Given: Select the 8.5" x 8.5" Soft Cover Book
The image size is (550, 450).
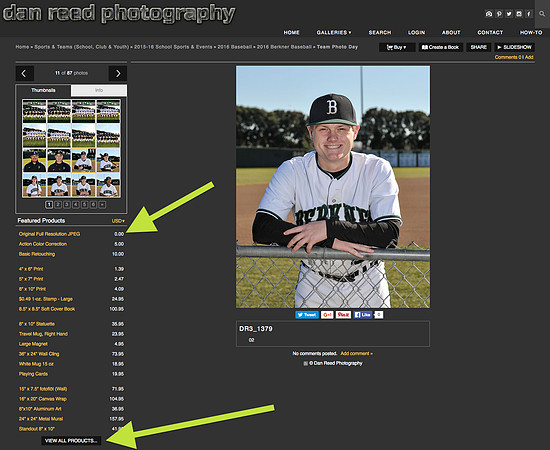Looking at the screenshot, I should [x=47, y=309].
